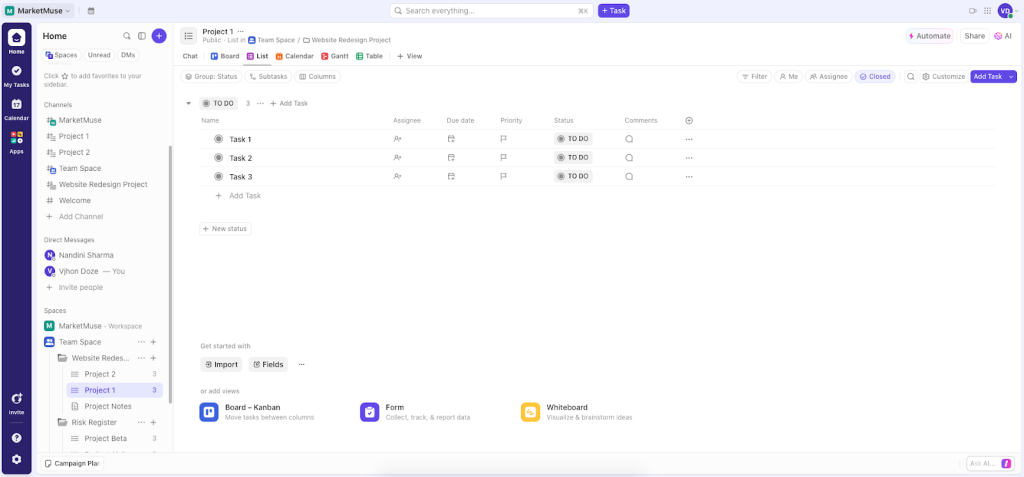The height and width of the screenshot is (477, 1024).
Task: Switch to the Board view tab
Action: 225,56
